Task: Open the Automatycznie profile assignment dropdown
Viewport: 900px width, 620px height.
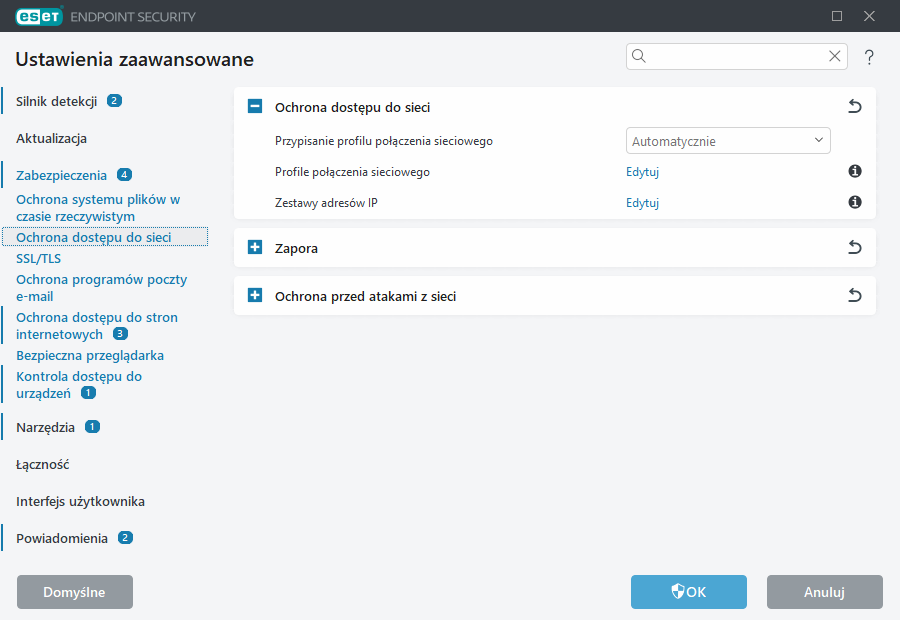Action: (x=728, y=141)
